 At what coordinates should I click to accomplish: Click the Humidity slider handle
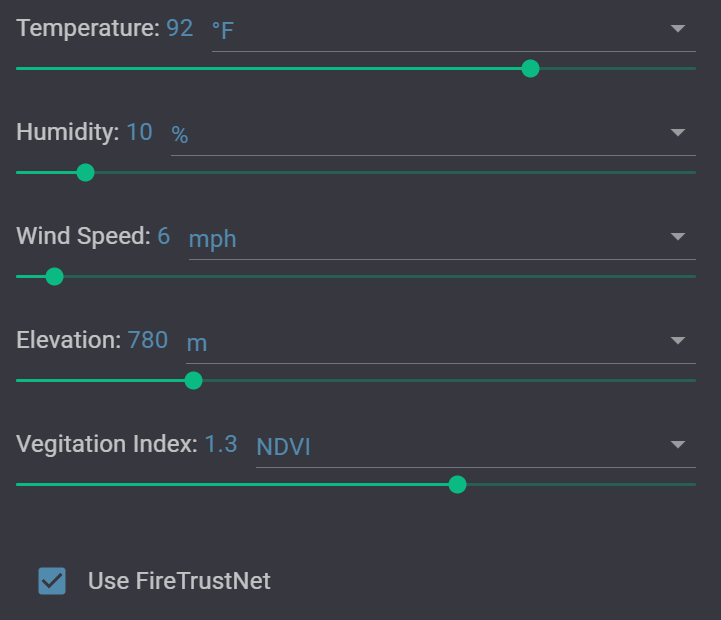pos(86,172)
